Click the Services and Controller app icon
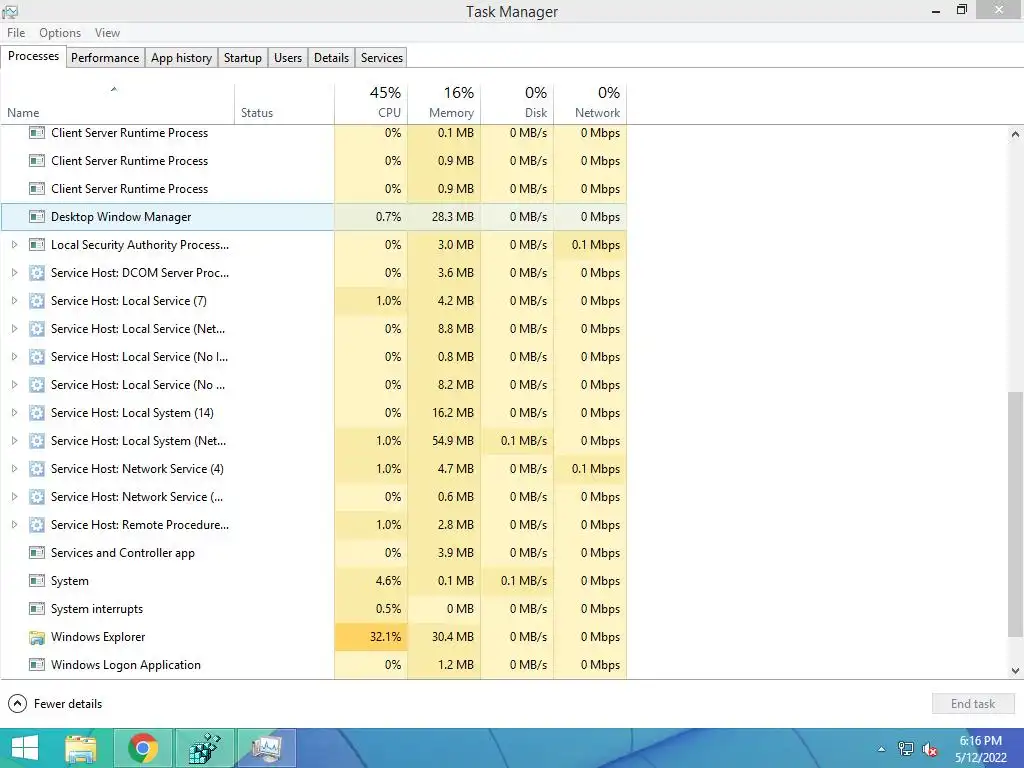Viewport: 1024px width, 768px height. tap(37, 552)
